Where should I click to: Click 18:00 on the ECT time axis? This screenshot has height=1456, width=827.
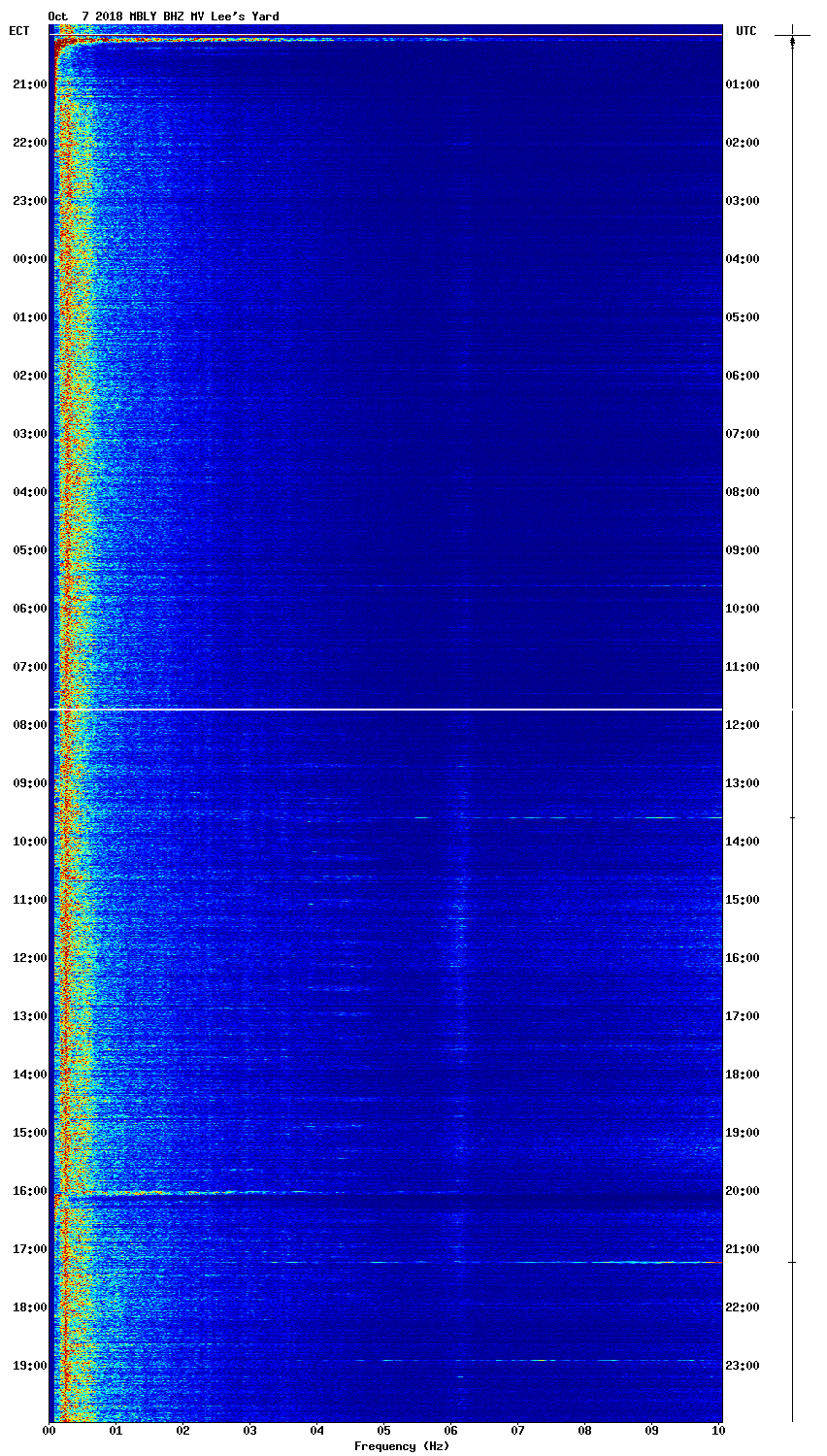[x=29, y=1307]
